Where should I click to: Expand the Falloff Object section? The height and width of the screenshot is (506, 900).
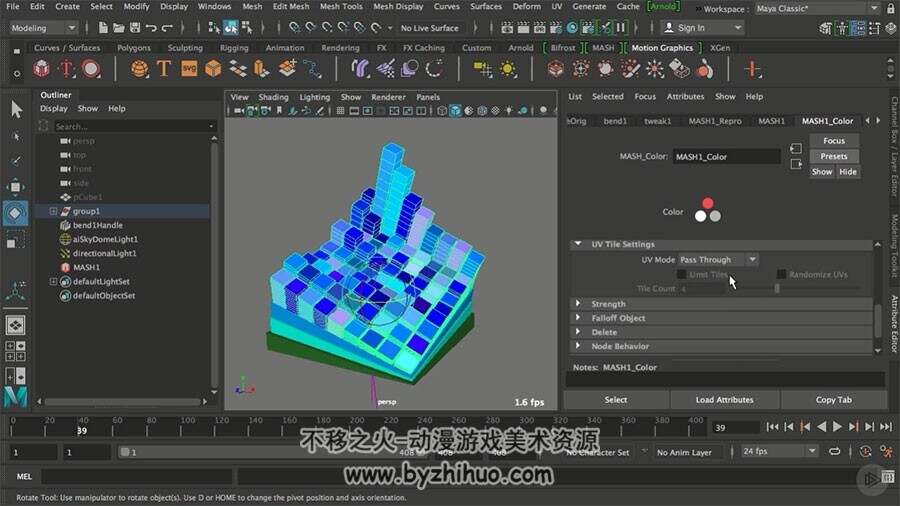click(578, 318)
